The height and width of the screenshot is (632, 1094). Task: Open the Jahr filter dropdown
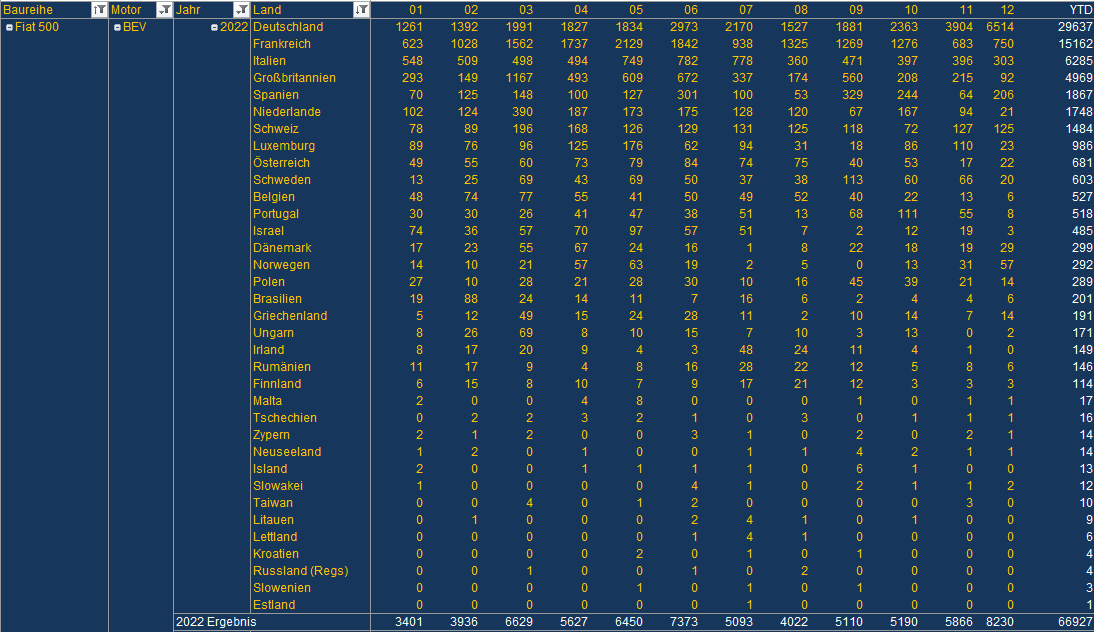[241, 9]
